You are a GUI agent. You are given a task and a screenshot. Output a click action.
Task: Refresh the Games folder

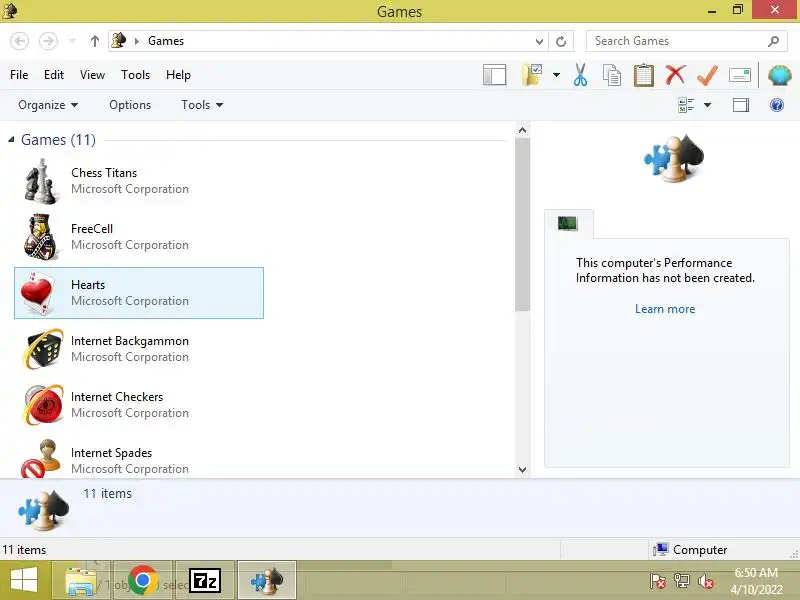pos(561,41)
